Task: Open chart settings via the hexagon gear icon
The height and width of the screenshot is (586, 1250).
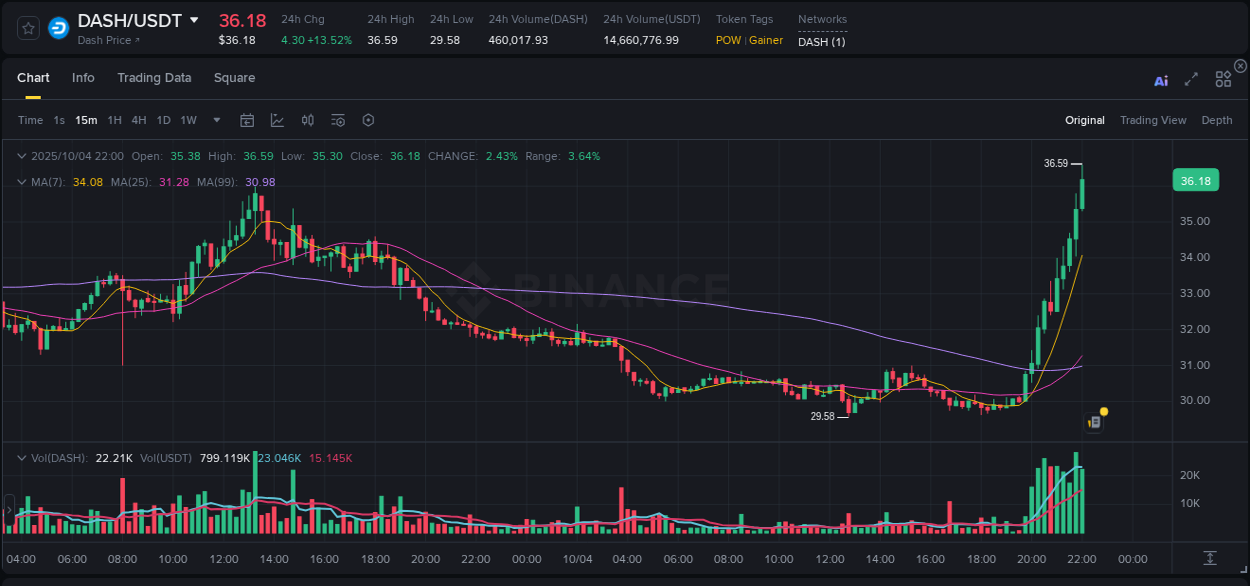Action: [367, 120]
